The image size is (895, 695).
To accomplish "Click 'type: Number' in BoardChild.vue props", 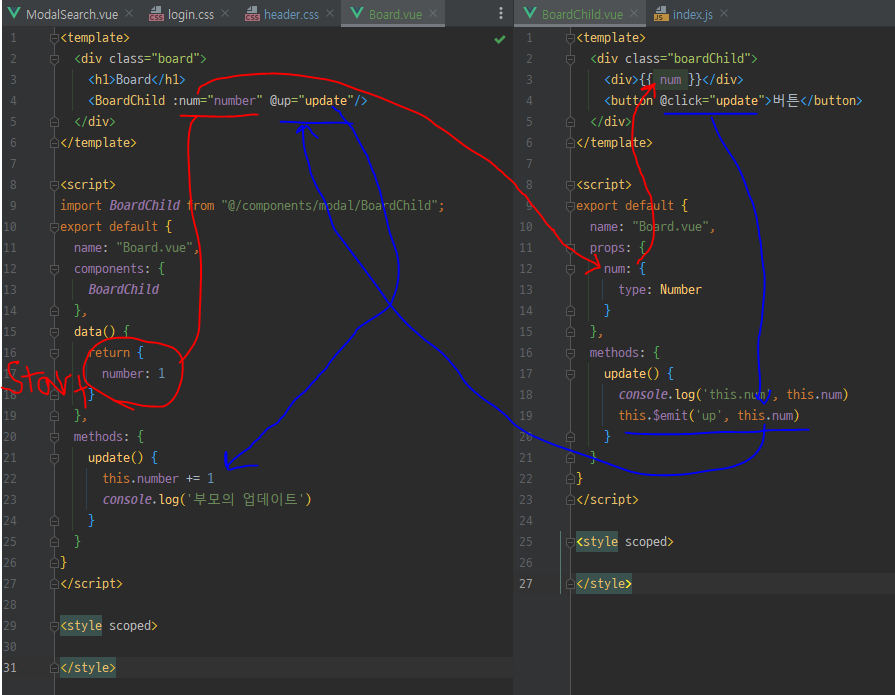I will click(x=660, y=289).
